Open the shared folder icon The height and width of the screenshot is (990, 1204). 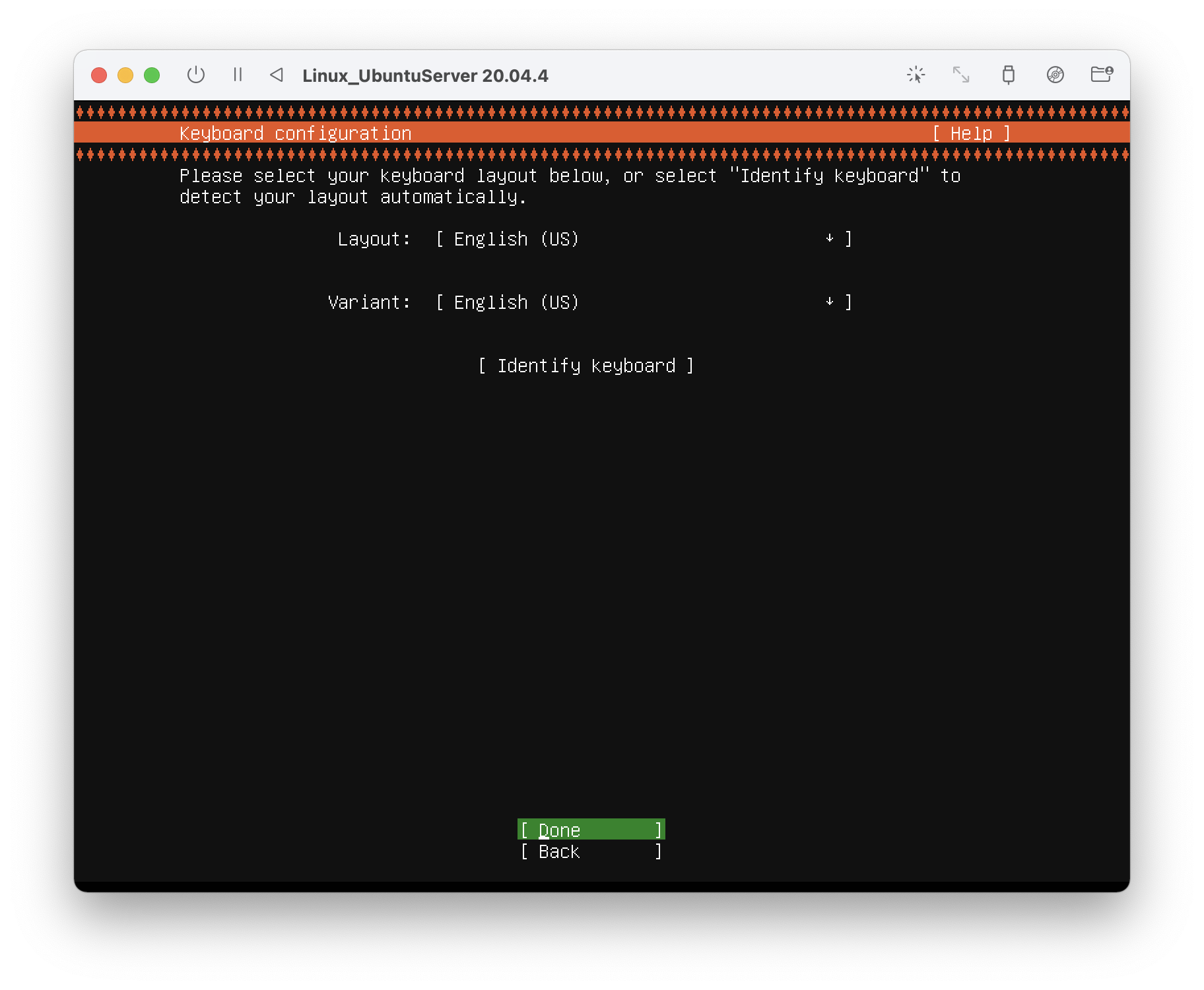point(1102,74)
